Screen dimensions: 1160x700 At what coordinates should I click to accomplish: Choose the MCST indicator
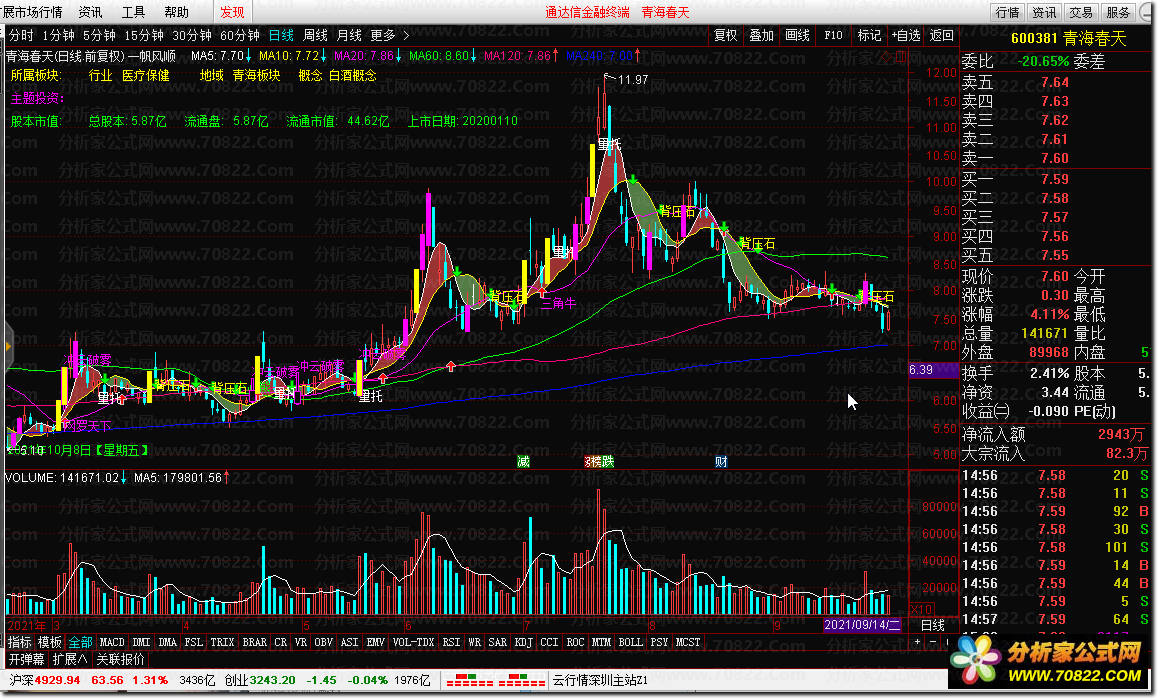click(687, 642)
